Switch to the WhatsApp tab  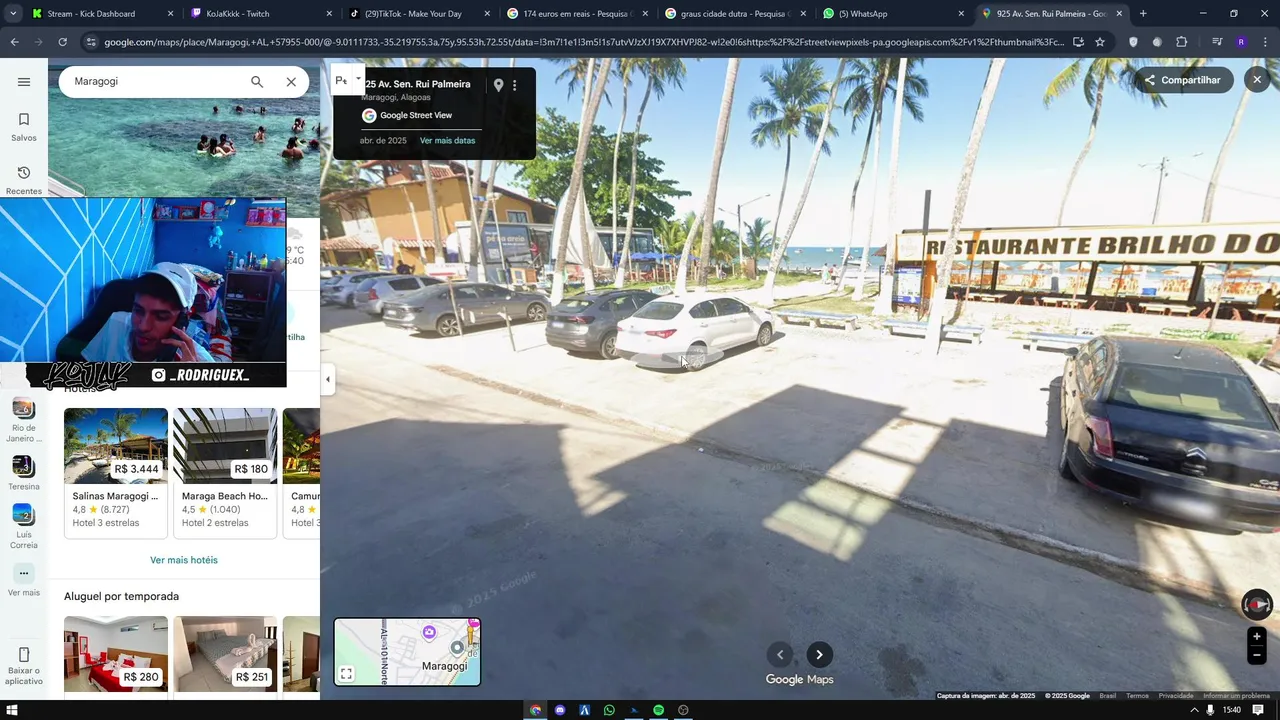892,14
